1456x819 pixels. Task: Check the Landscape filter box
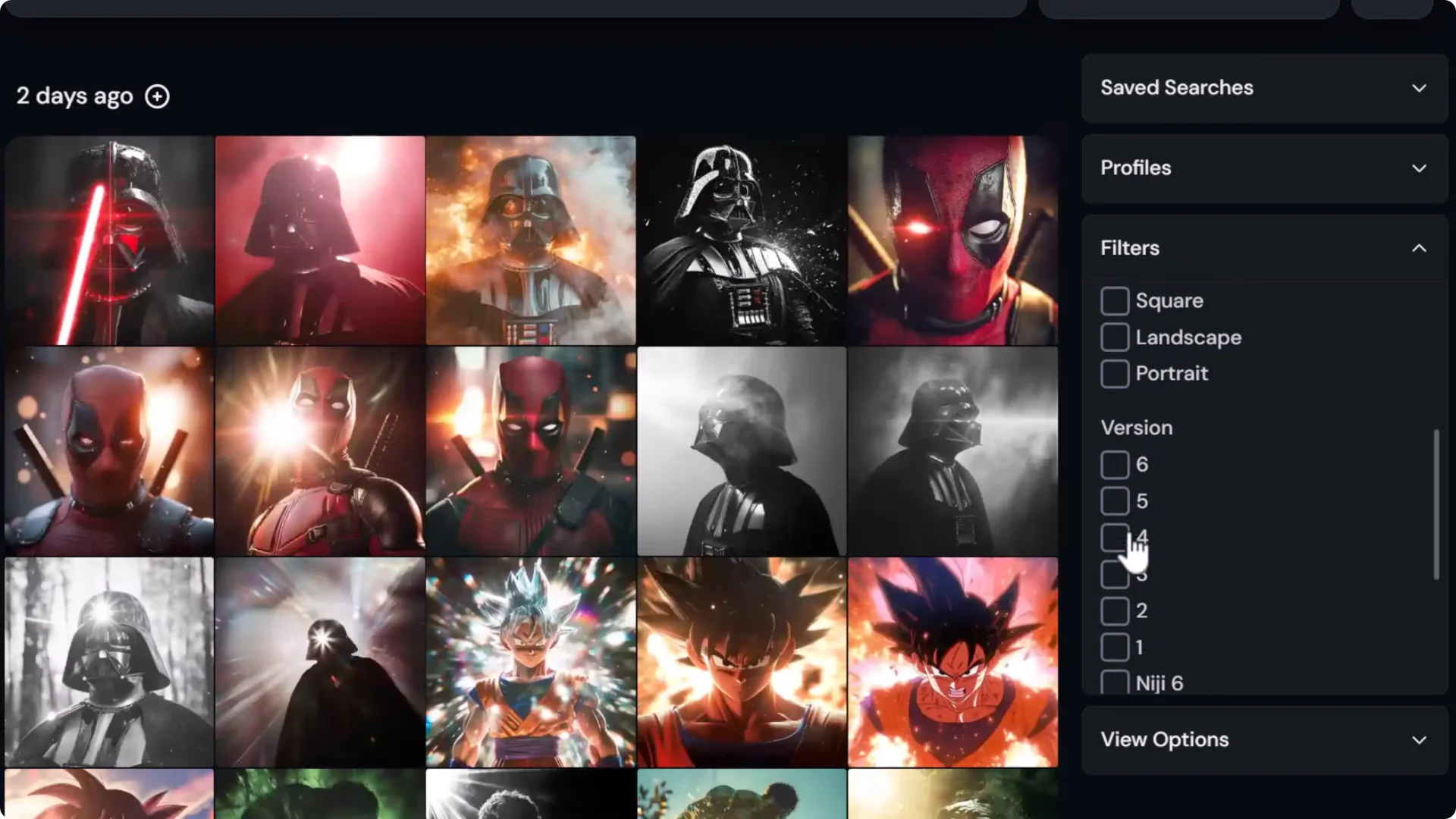point(1115,337)
